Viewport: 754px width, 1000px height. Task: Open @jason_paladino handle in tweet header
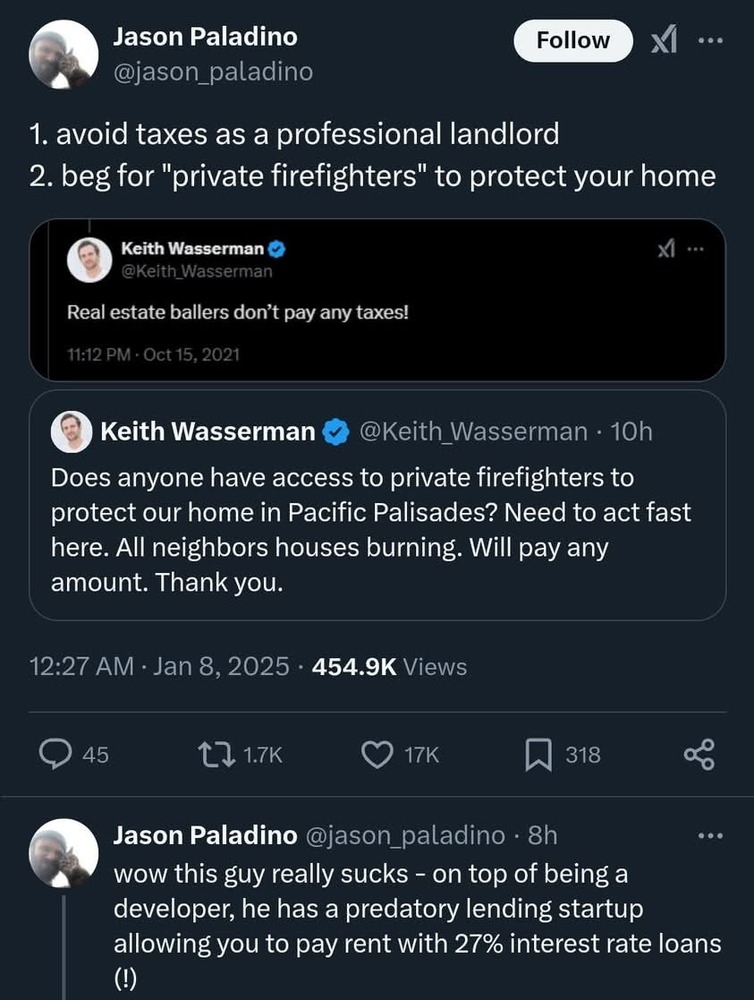pyautogui.click(x=212, y=71)
